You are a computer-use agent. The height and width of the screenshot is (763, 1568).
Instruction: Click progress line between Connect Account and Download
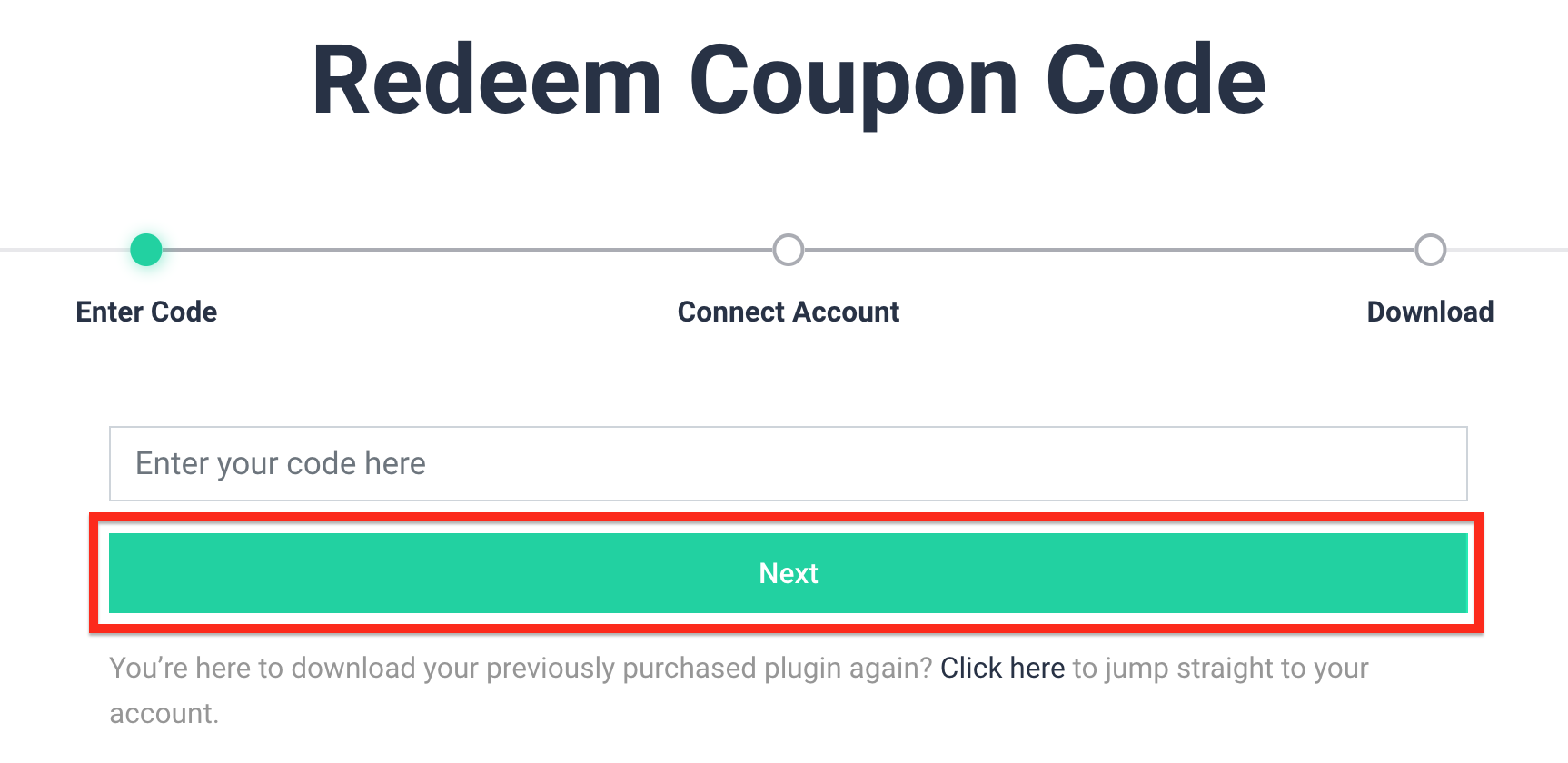[1108, 250]
